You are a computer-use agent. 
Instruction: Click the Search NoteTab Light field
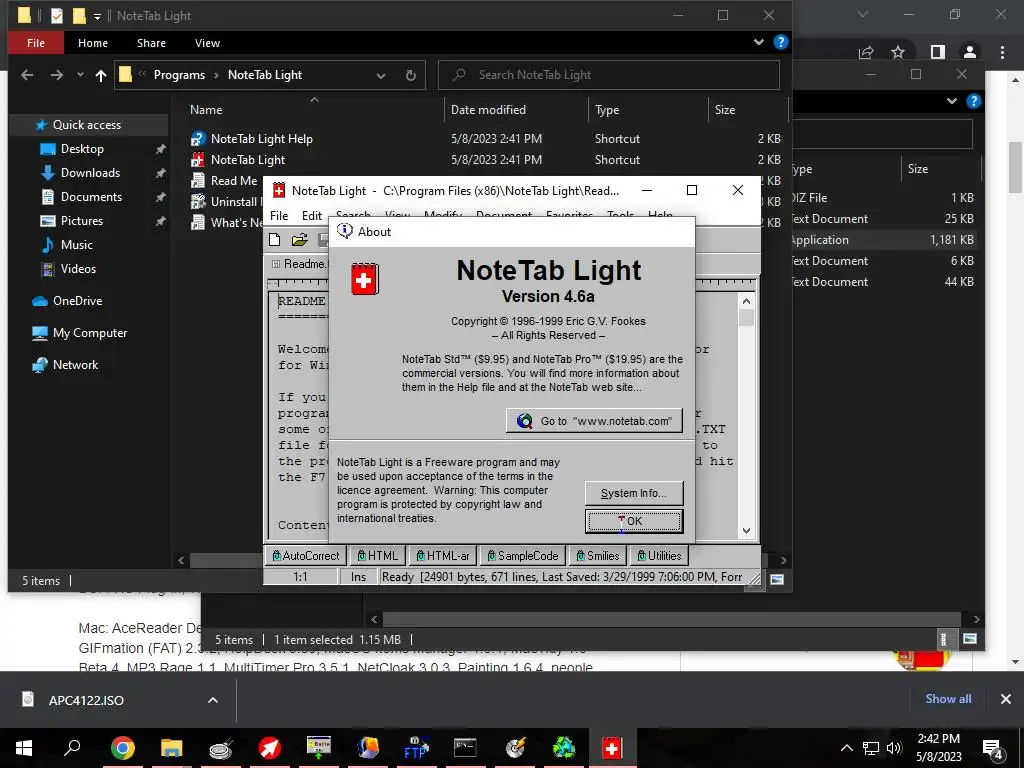(x=609, y=75)
